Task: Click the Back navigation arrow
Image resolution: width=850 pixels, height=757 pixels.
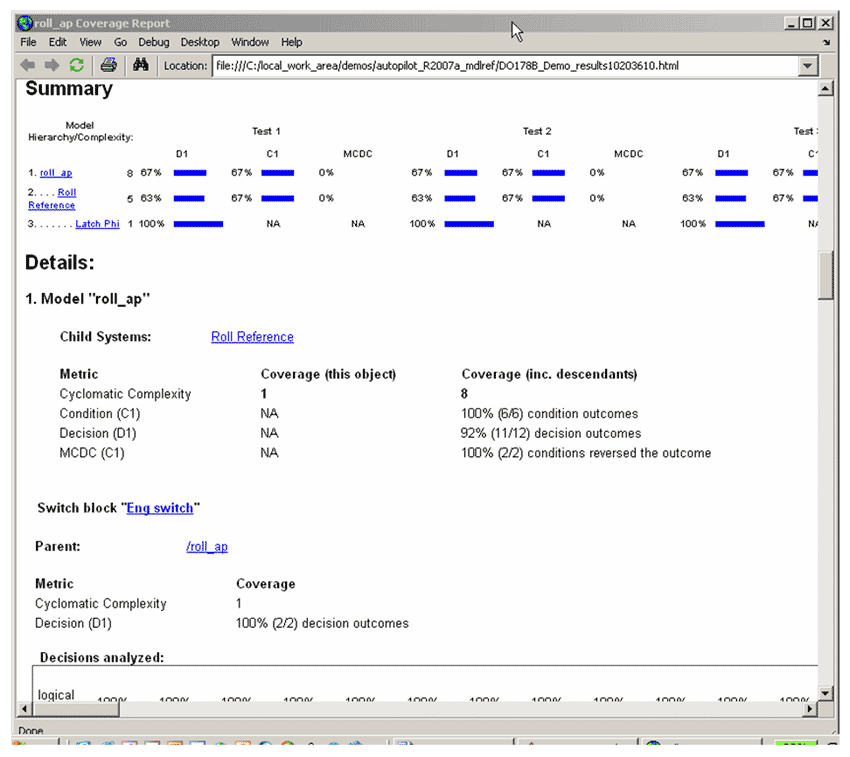Action: (28, 65)
